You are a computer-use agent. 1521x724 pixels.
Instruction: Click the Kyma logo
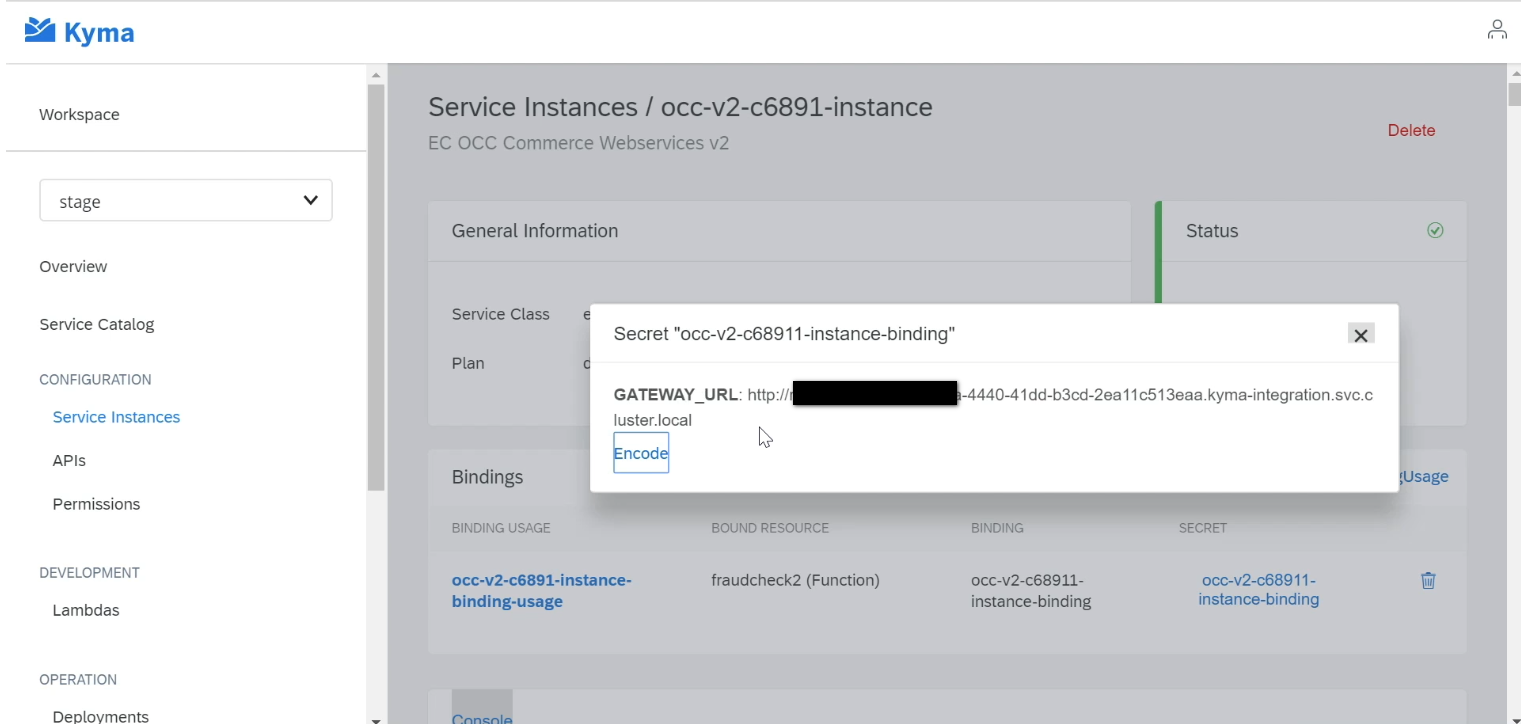pos(79,32)
